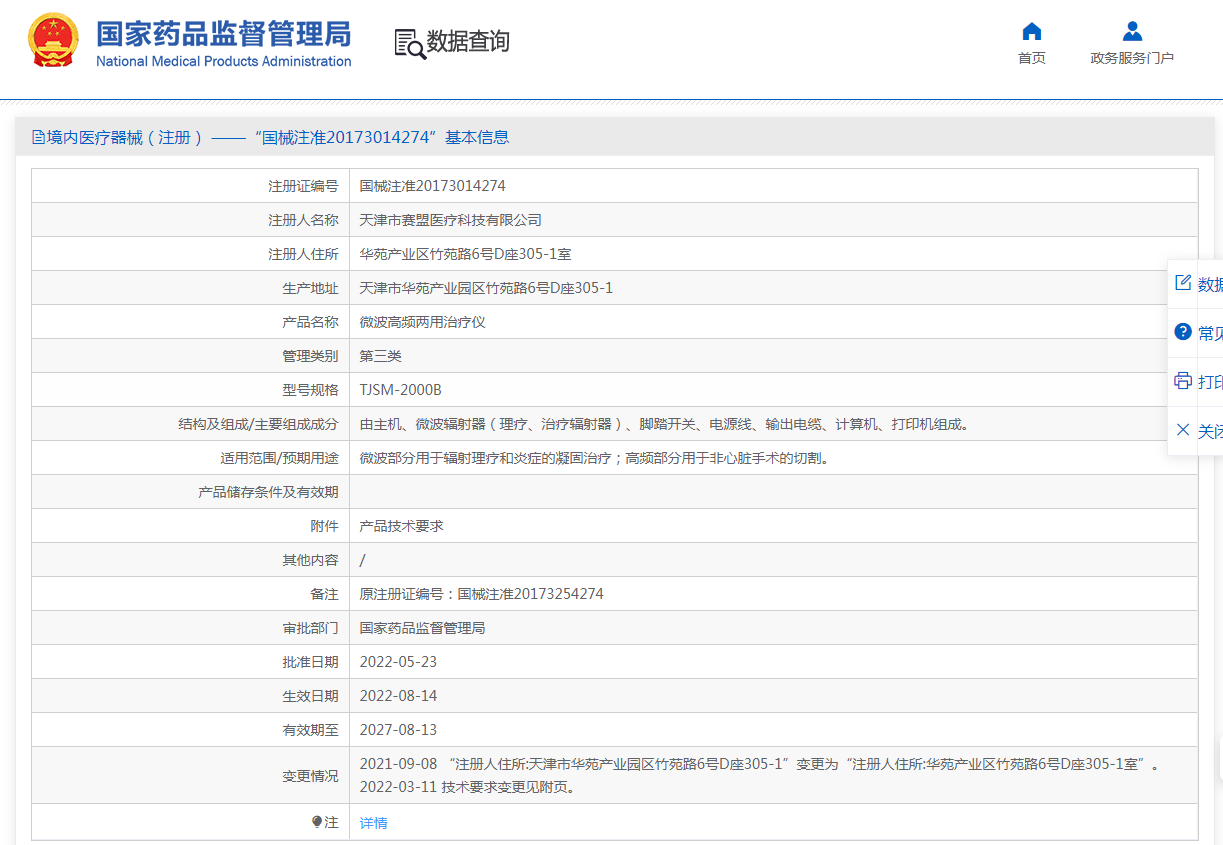The image size is (1223, 845).
Task: Click the 注册人名称 label cell
Action: 191,220
